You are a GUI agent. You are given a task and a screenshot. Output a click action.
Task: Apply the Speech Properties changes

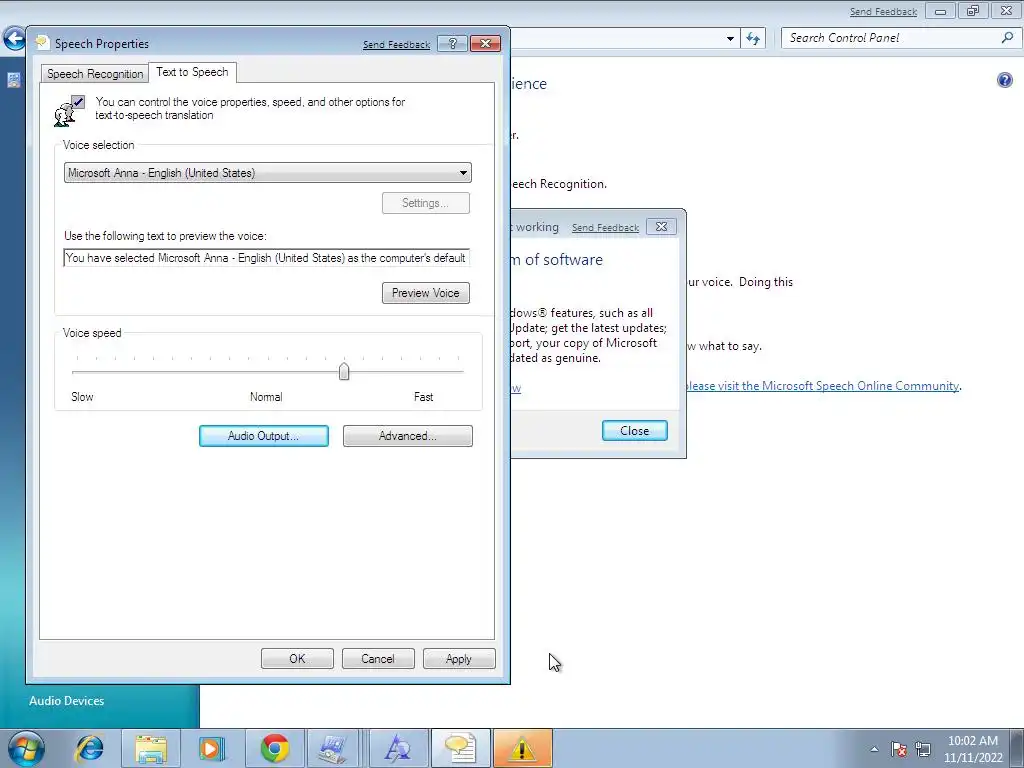point(459,659)
